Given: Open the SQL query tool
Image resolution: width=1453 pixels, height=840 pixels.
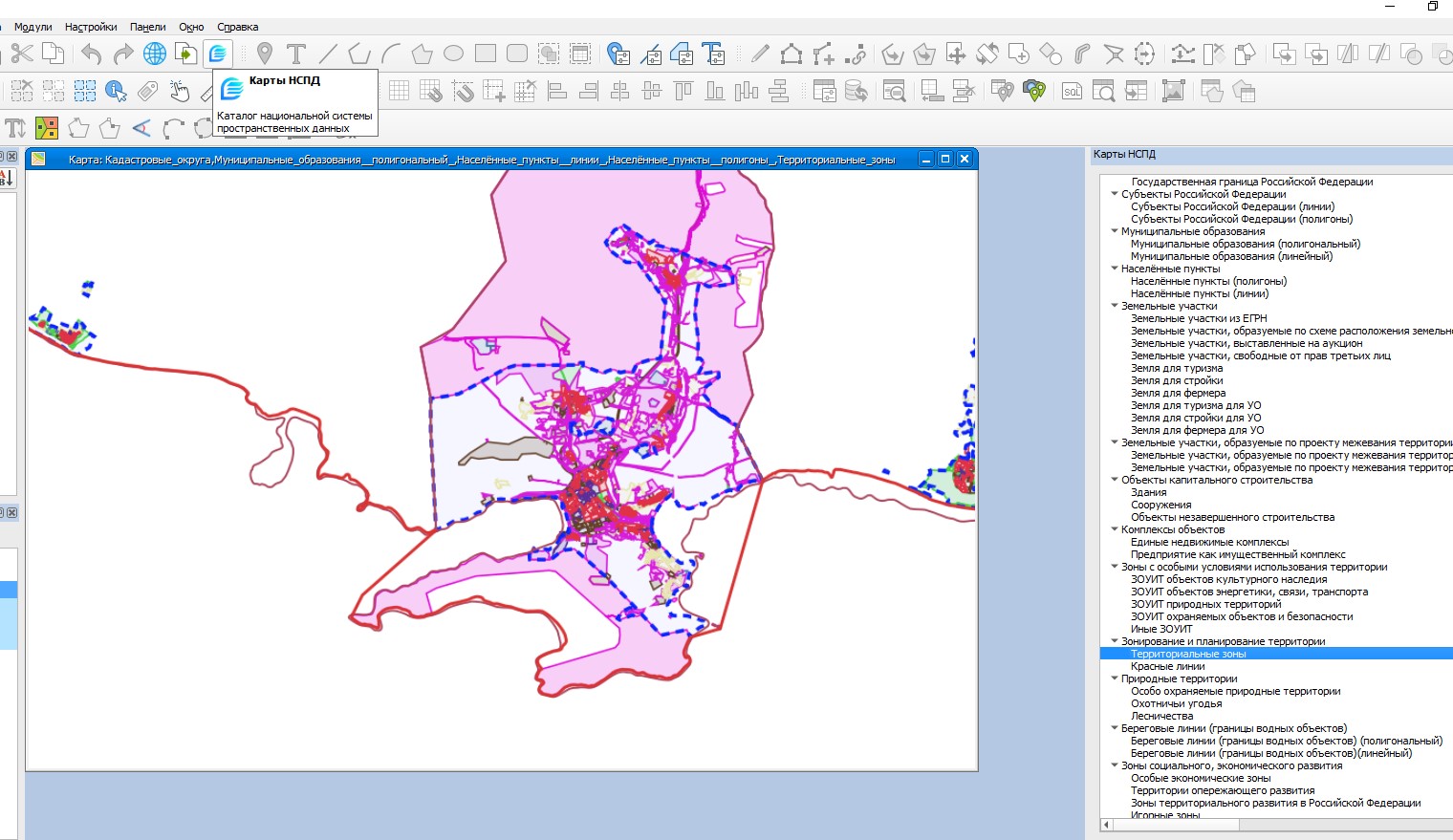Looking at the screenshot, I should tap(1073, 92).
